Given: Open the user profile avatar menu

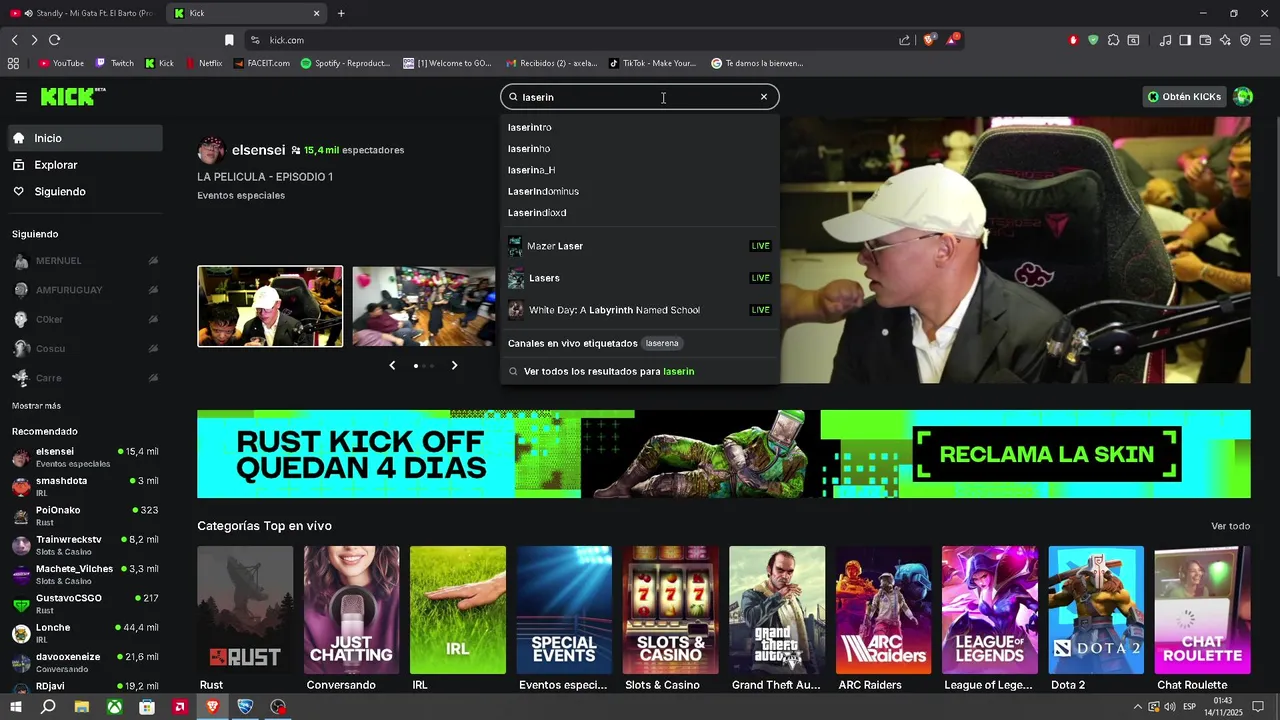Looking at the screenshot, I should tap(1243, 97).
